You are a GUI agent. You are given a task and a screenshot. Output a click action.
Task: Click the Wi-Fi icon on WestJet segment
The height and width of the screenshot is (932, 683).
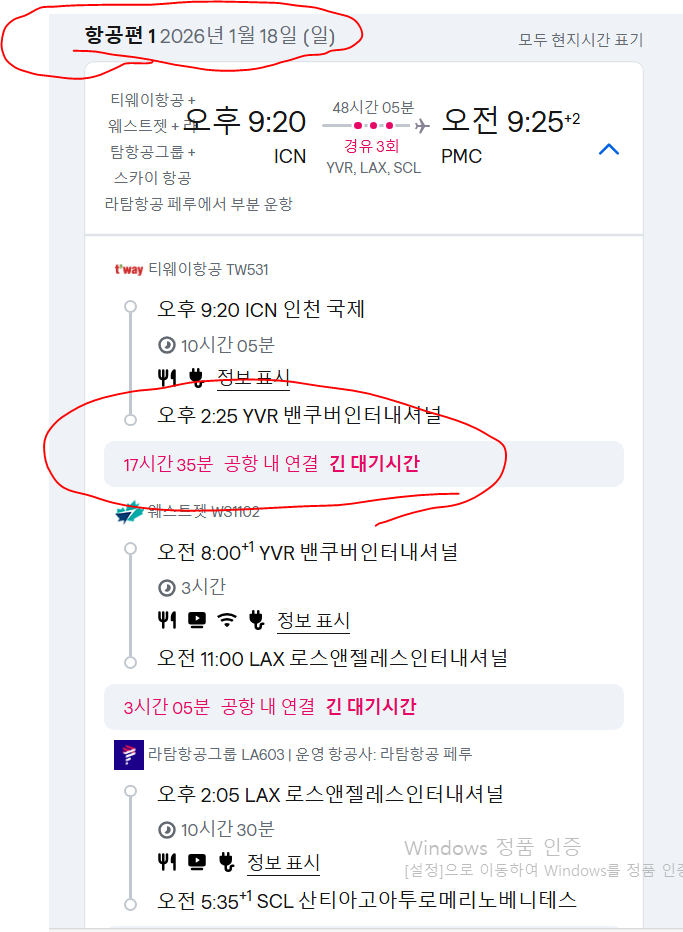[x=226, y=620]
